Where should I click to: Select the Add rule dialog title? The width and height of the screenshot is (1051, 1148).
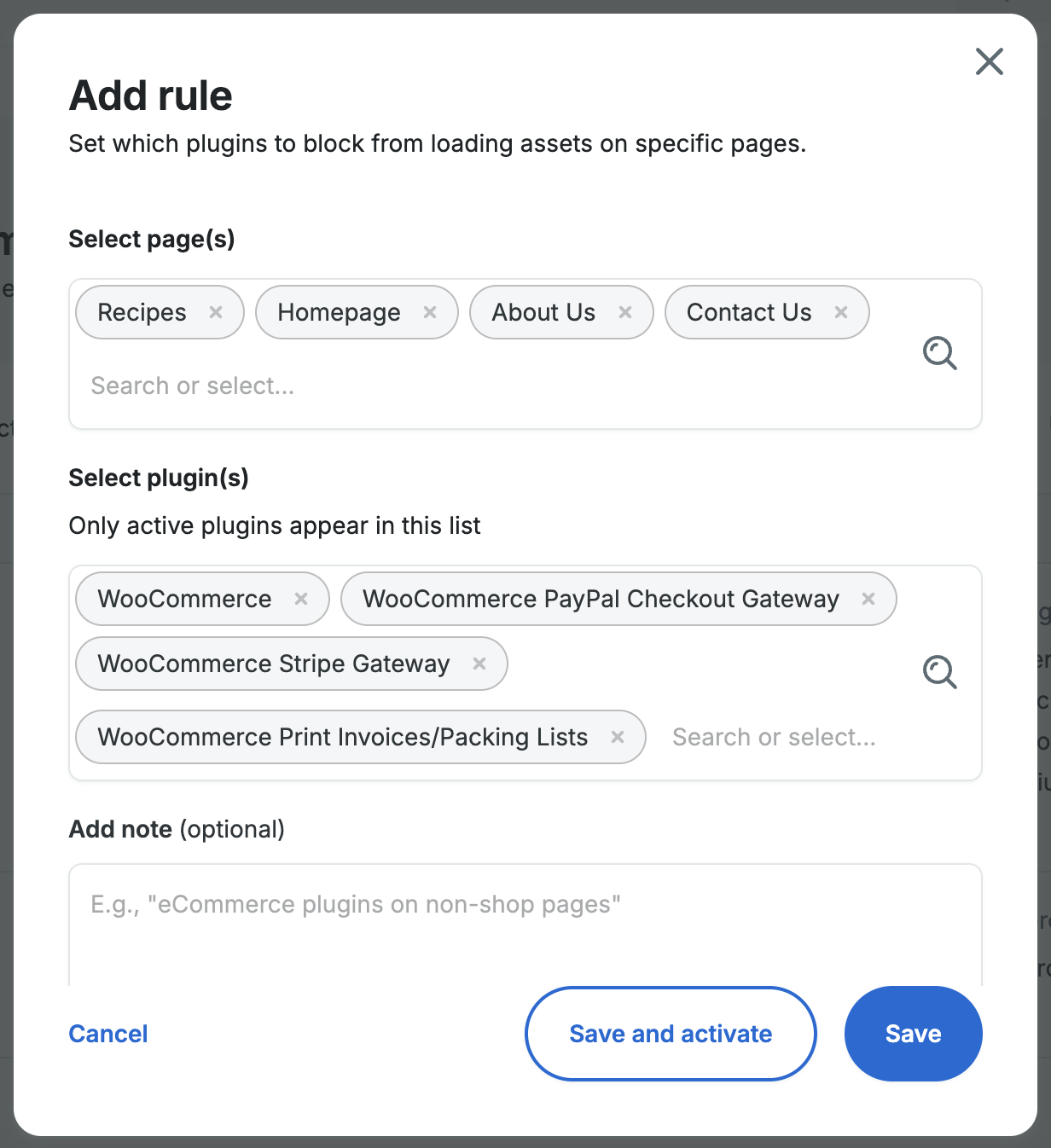[x=150, y=96]
